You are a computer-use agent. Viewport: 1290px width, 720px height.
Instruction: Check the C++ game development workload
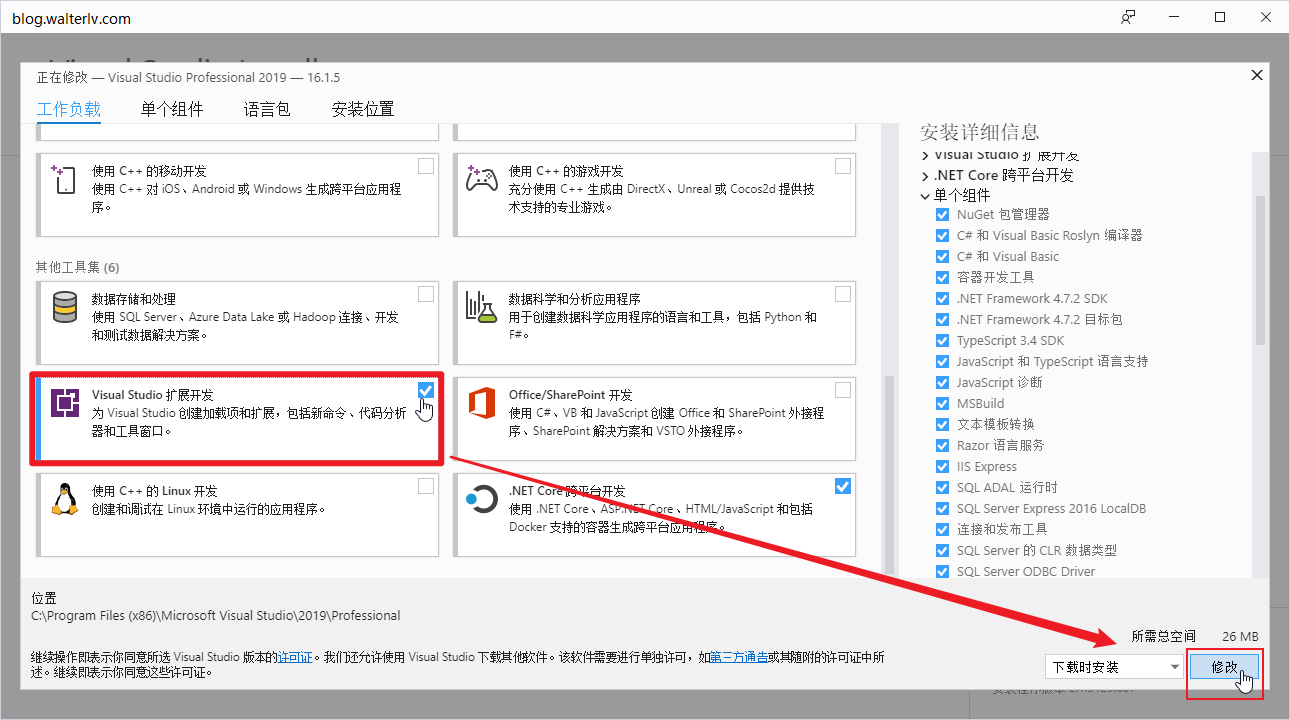tap(843, 166)
